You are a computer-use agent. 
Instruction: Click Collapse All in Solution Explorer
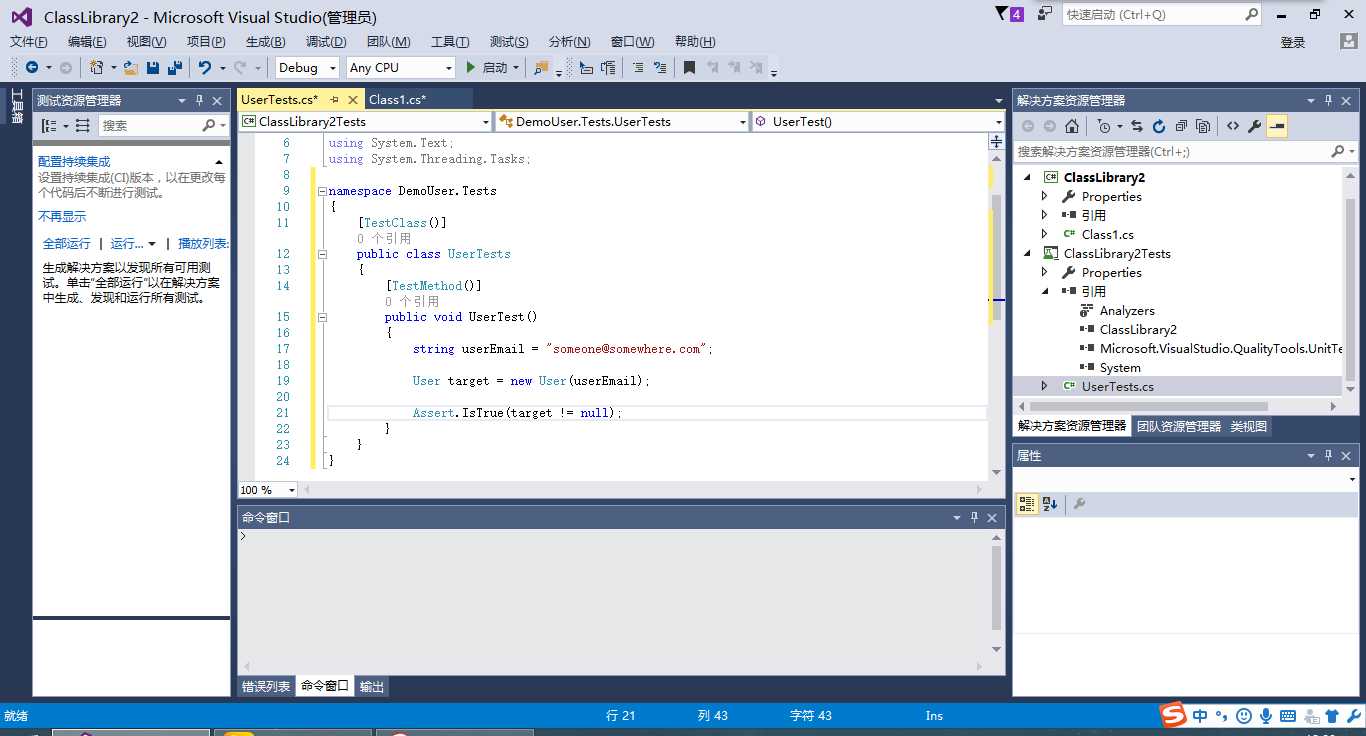point(1181,126)
